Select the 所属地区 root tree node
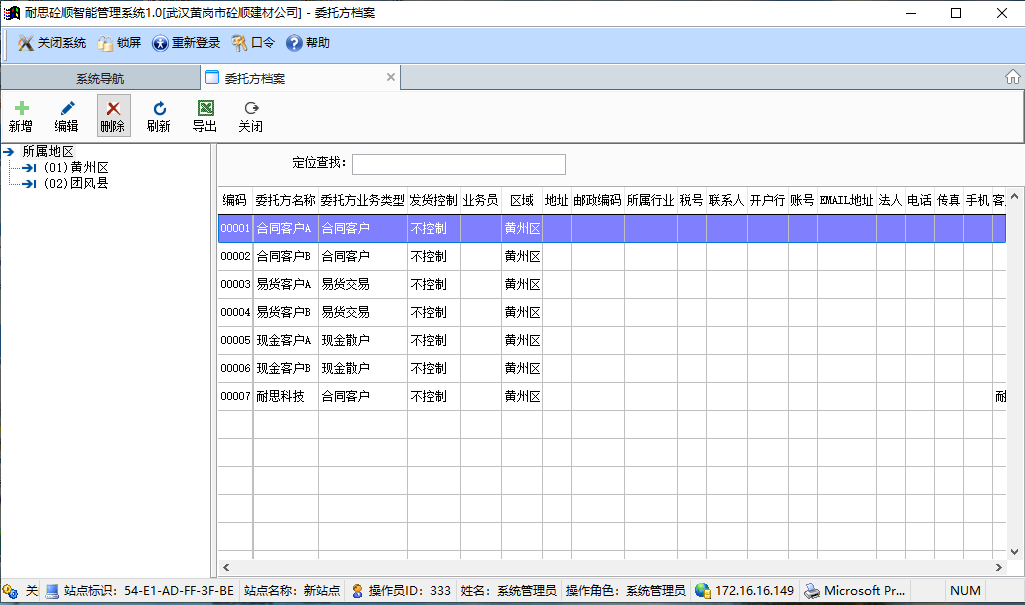The height and width of the screenshot is (605, 1025). pos(48,151)
